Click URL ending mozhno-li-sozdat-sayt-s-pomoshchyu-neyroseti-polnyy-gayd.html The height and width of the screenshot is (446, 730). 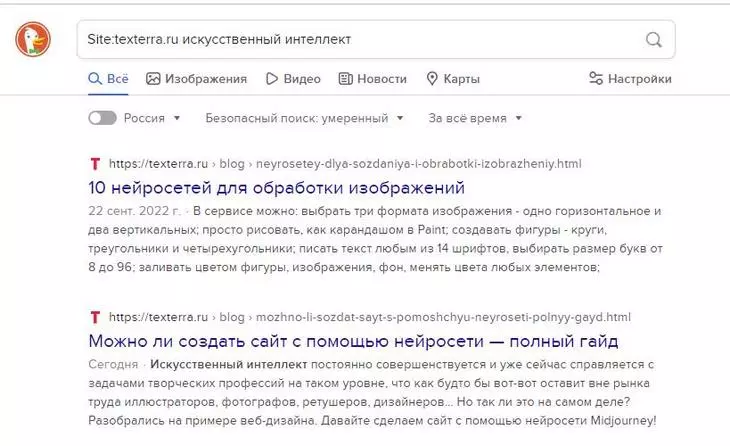click(370, 318)
